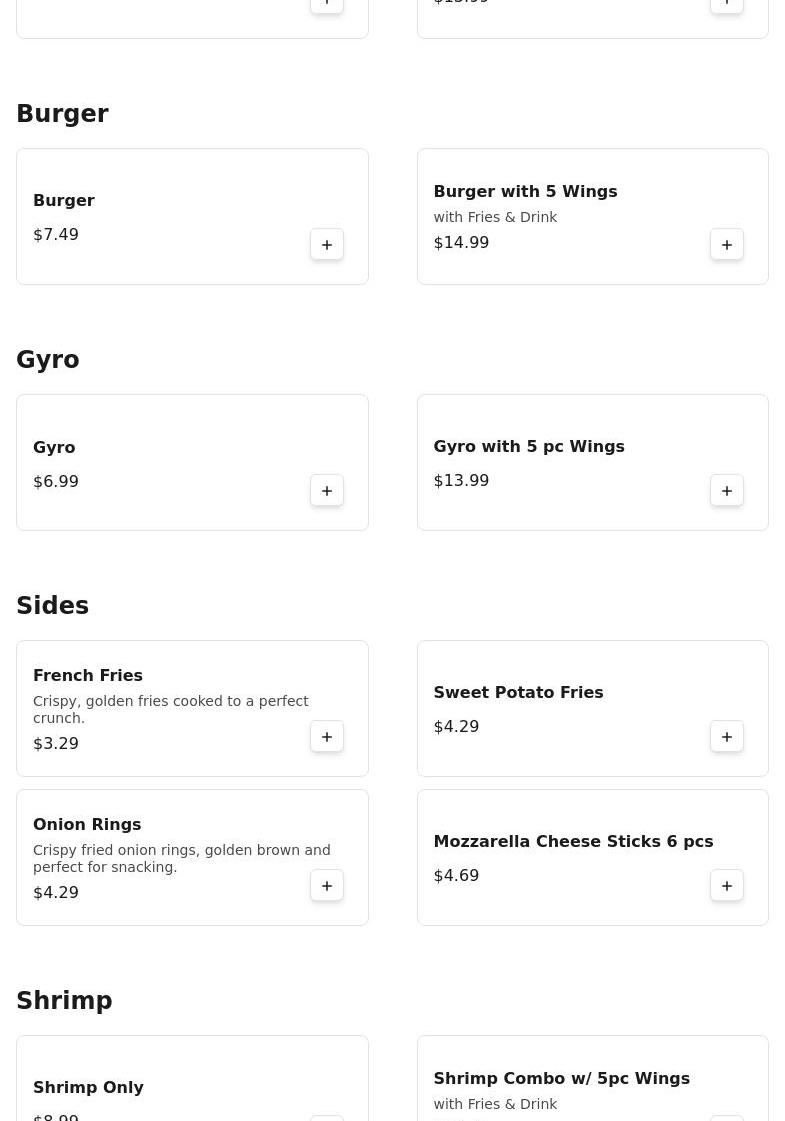Open the Gyro with 5 pc Wings title

528,446
